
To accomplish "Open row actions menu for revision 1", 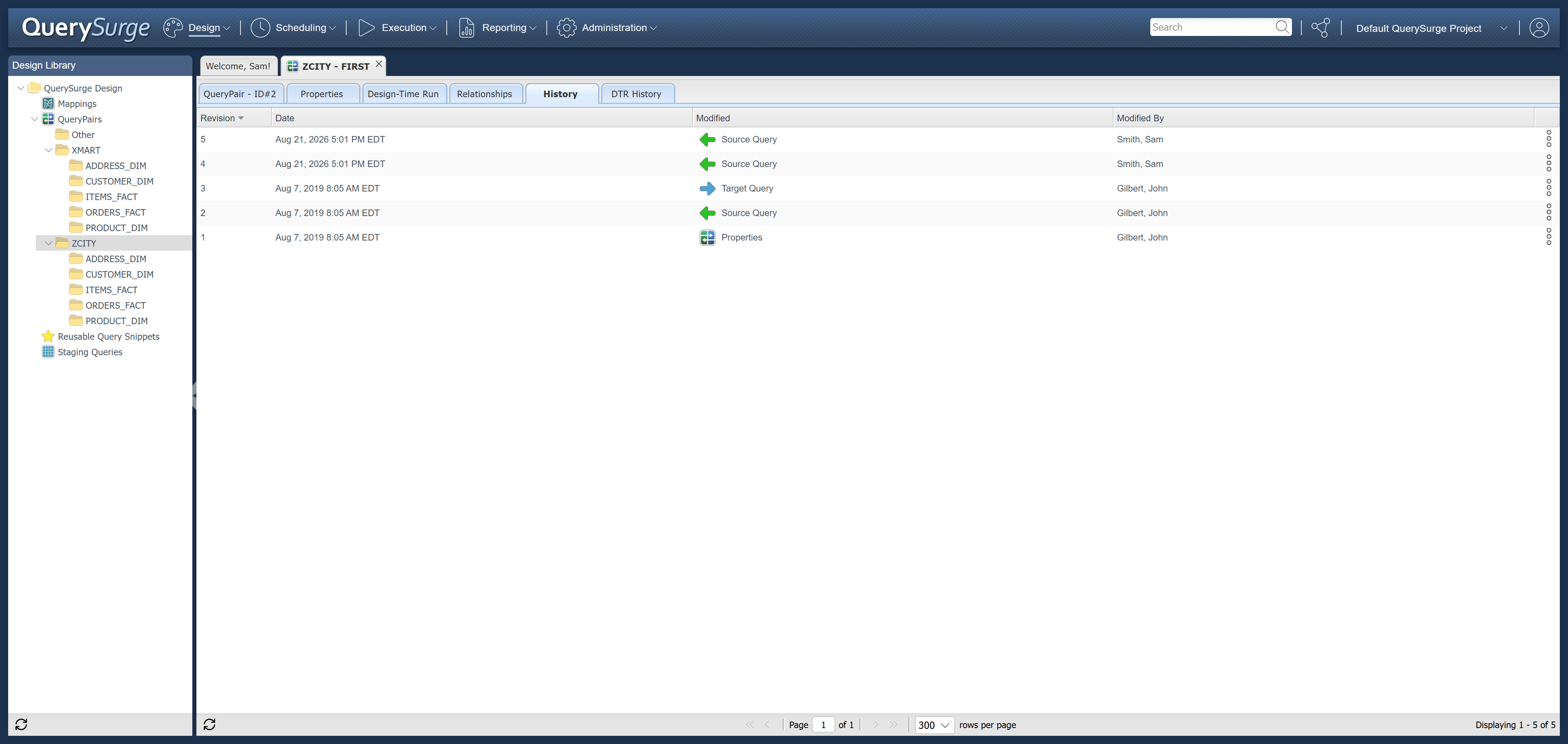I will pyautogui.click(x=1548, y=237).
